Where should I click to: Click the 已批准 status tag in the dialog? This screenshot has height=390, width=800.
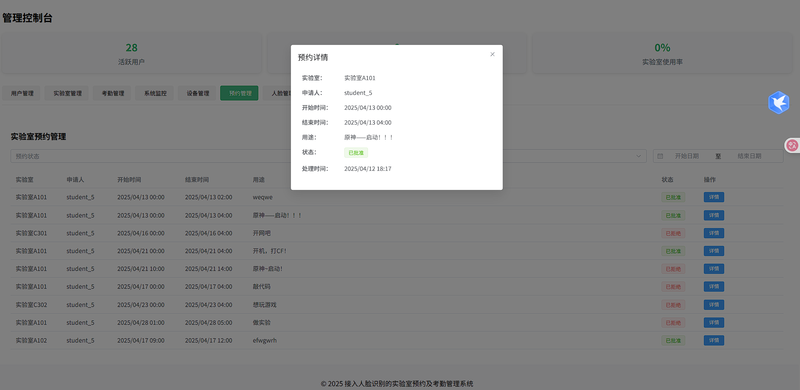click(356, 153)
